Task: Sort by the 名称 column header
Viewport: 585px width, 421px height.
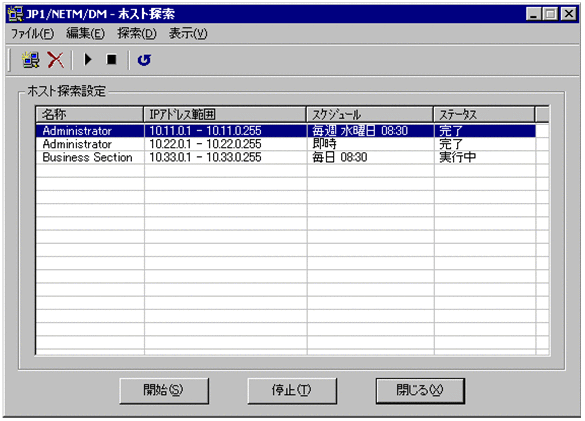Action: (90, 114)
